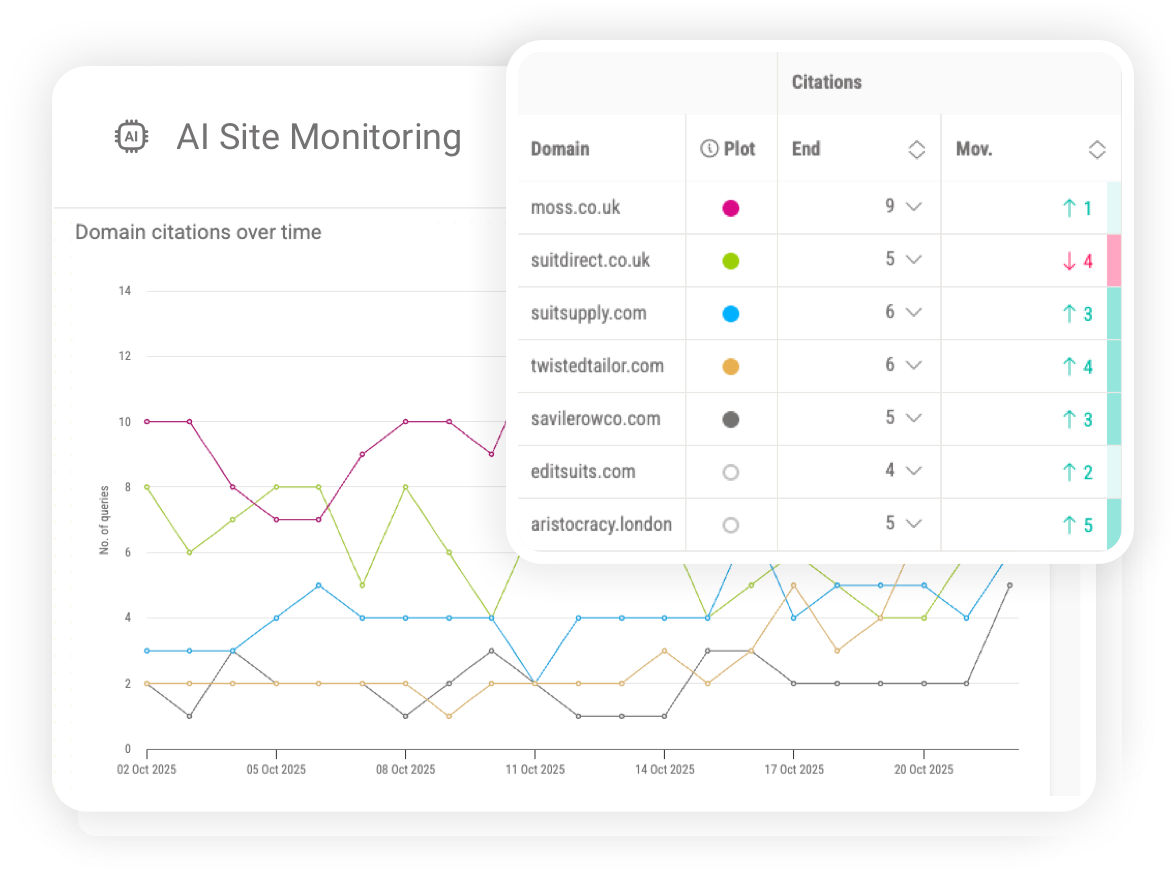Expand the moss.co.uk citations chevron
The height and width of the screenshot is (876, 1174).
tap(912, 207)
